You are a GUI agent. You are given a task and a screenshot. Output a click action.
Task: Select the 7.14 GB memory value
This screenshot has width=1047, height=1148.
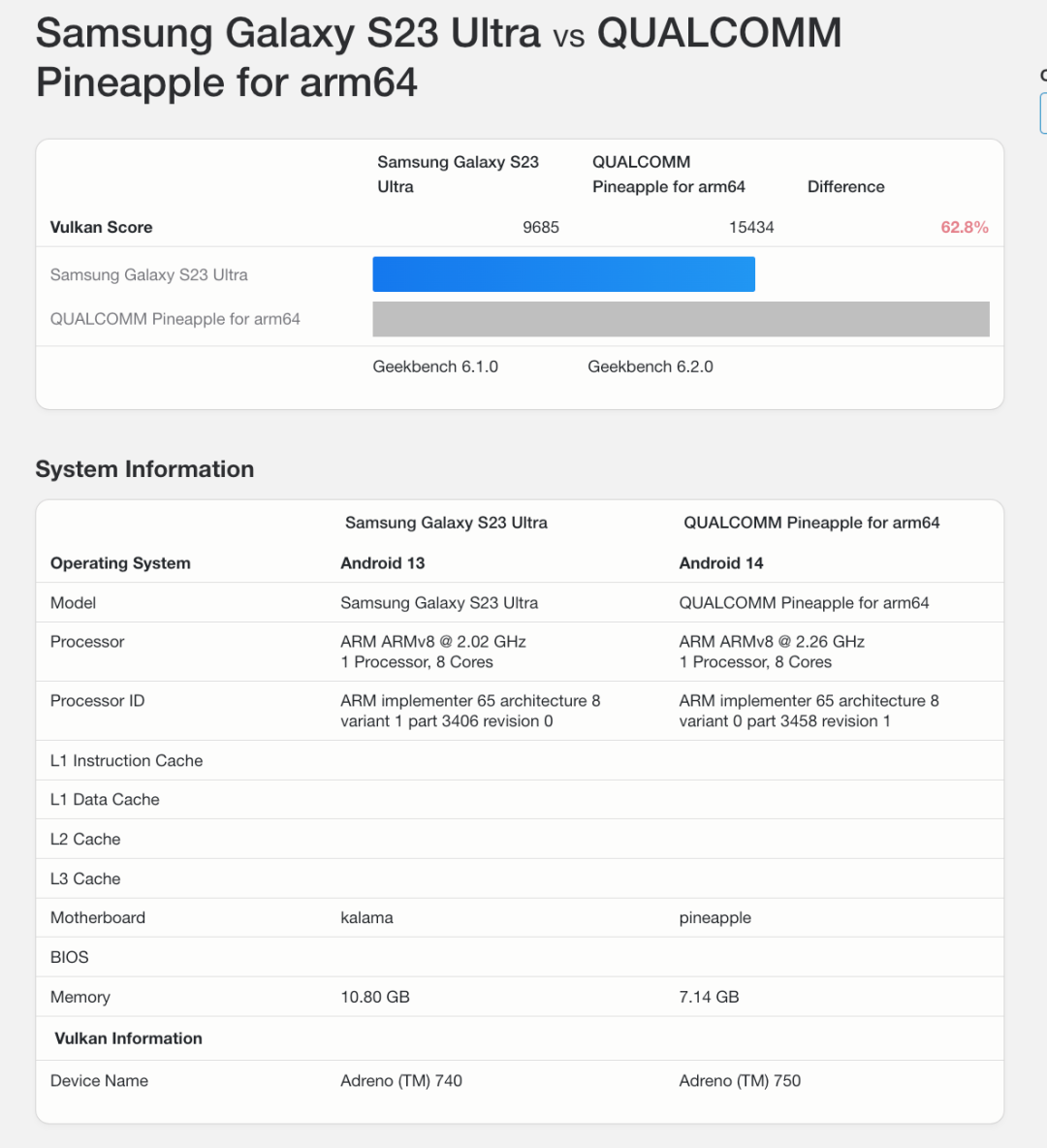pos(710,997)
